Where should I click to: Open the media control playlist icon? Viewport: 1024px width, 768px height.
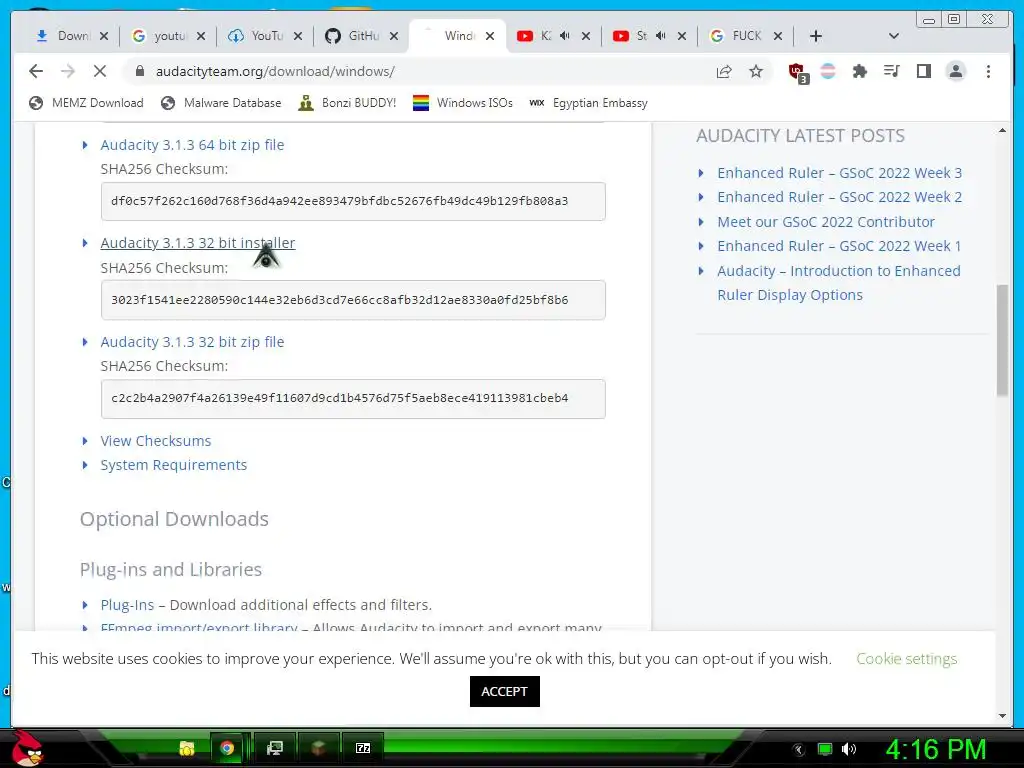click(x=891, y=71)
